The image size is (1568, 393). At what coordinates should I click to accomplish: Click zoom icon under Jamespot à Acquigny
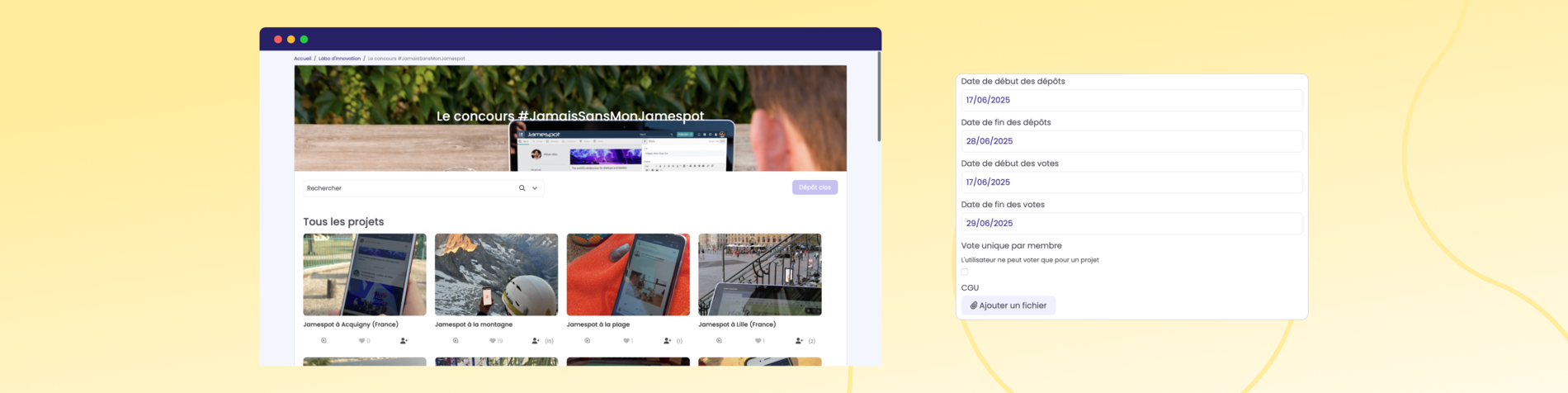tap(324, 340)
